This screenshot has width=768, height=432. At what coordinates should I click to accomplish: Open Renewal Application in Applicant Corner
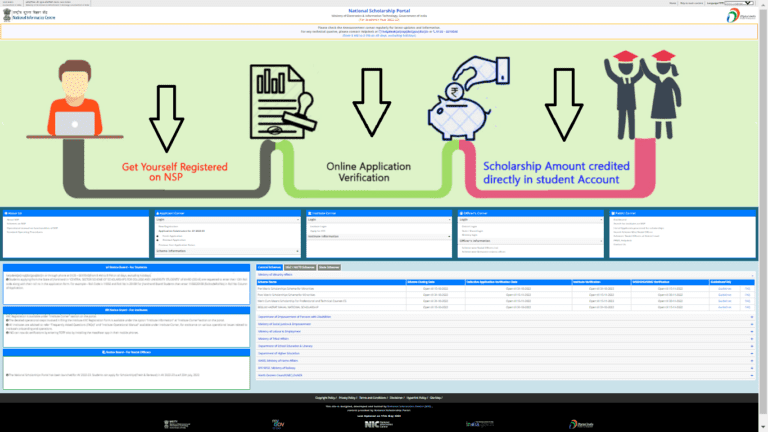click(174, 240)
